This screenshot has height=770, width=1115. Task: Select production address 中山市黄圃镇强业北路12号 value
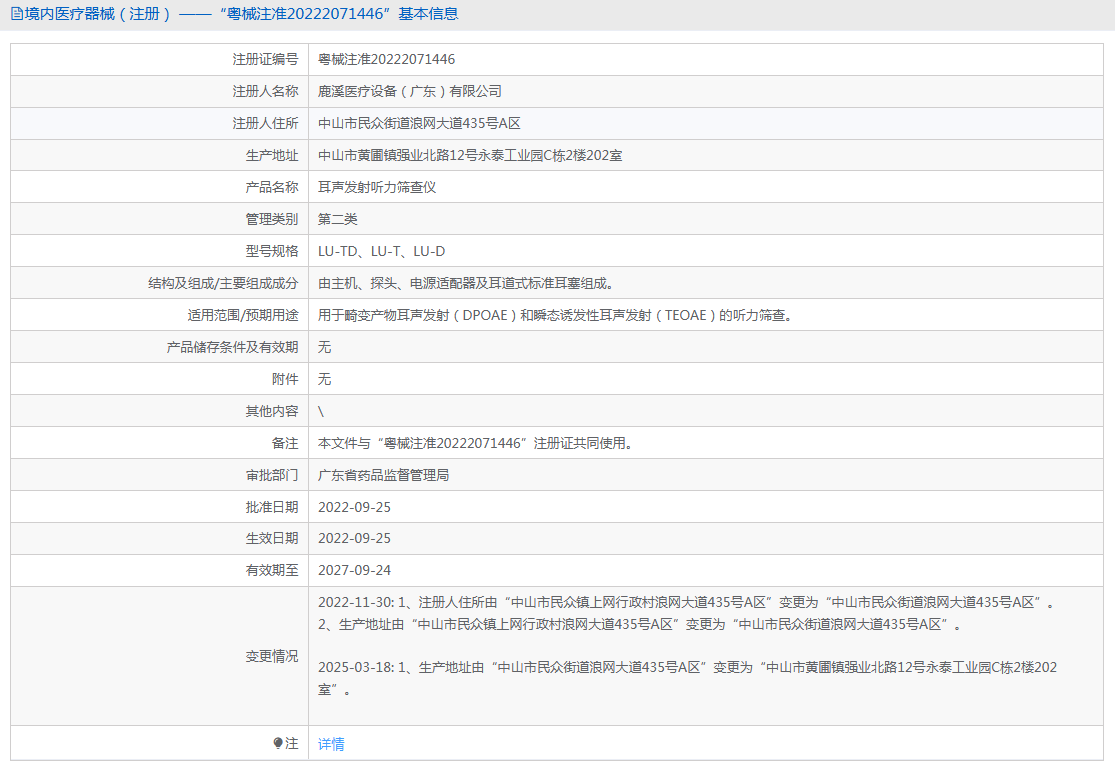tap(470, 155)
